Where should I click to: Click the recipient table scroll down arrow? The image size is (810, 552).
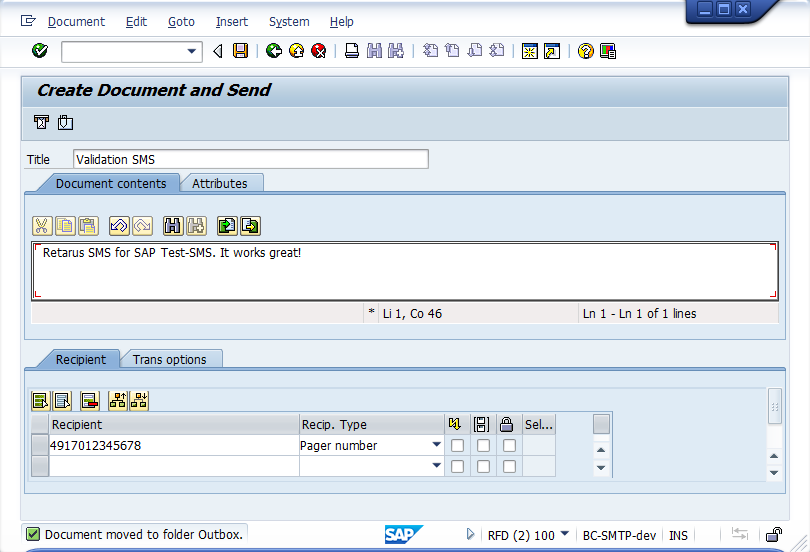pyautogui.click(x=601, y=468)
